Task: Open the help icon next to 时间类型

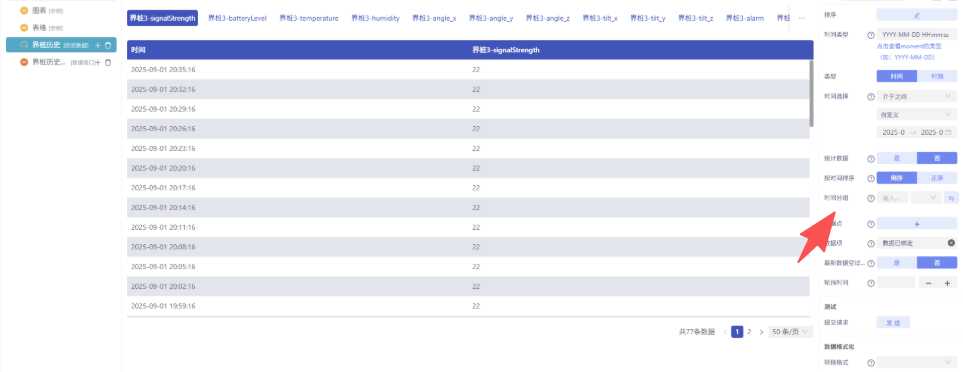Action: coord(871,35)
